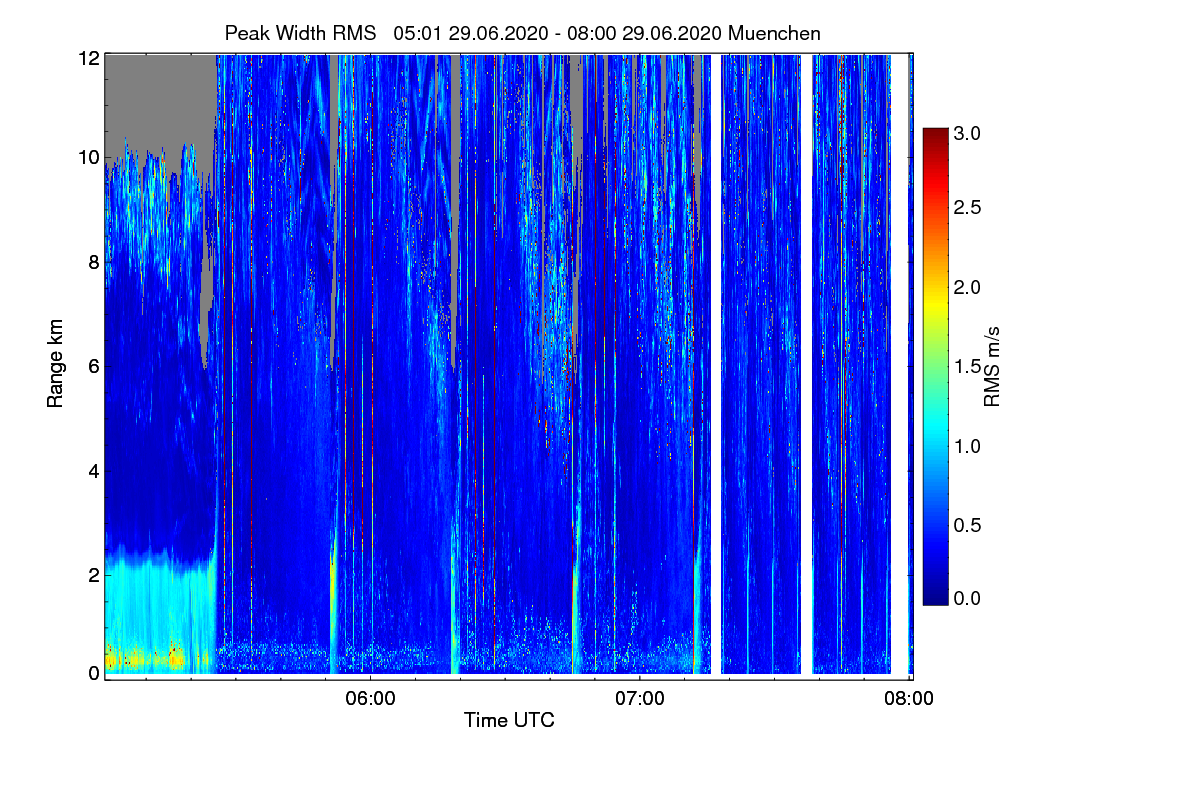1200x800 pixels.
Task: Click the Muenchen location text in title
Action: (774, 33)
